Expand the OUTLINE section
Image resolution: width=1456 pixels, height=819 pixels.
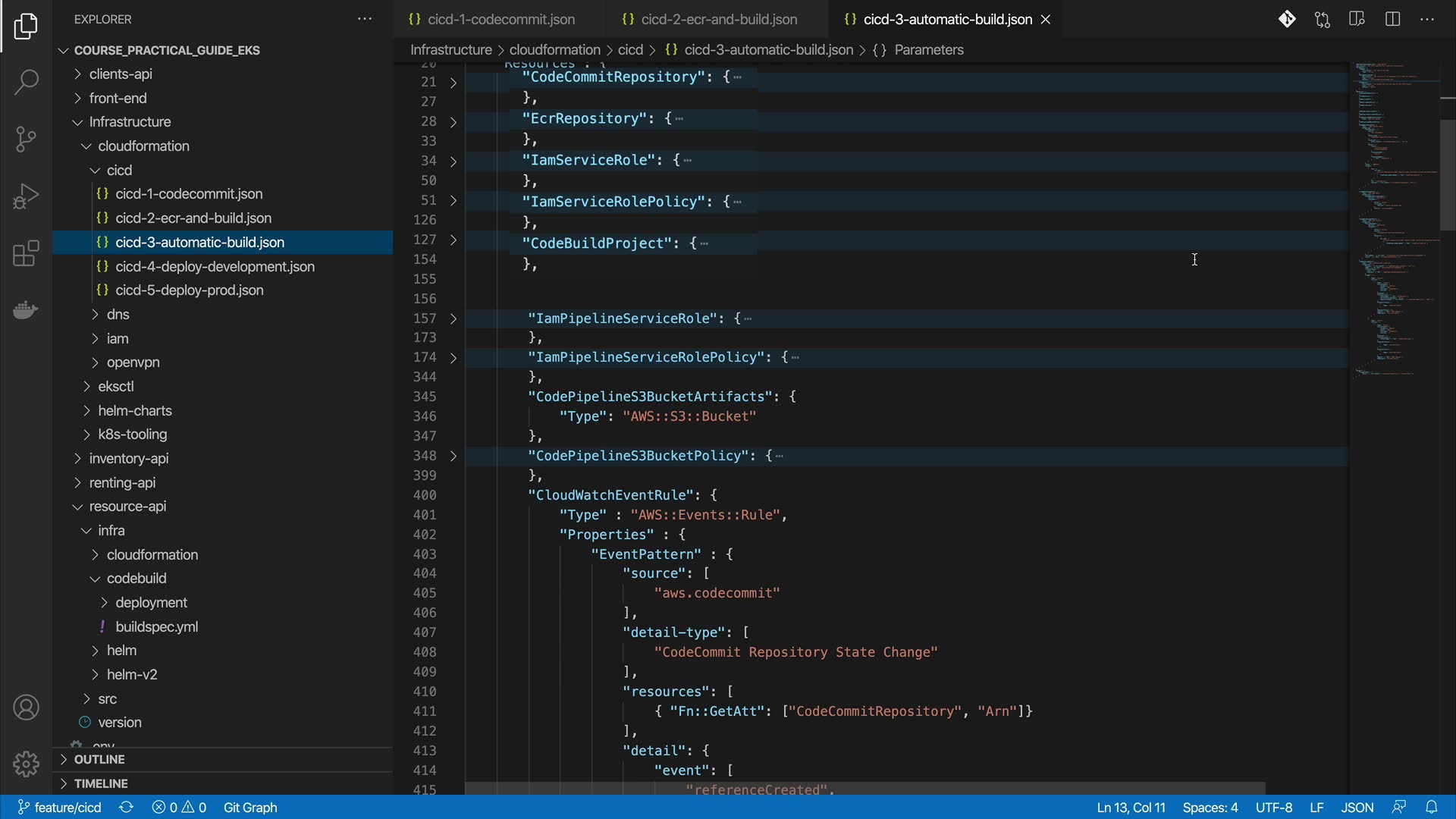pyautogui.click(x=99, y=759)
